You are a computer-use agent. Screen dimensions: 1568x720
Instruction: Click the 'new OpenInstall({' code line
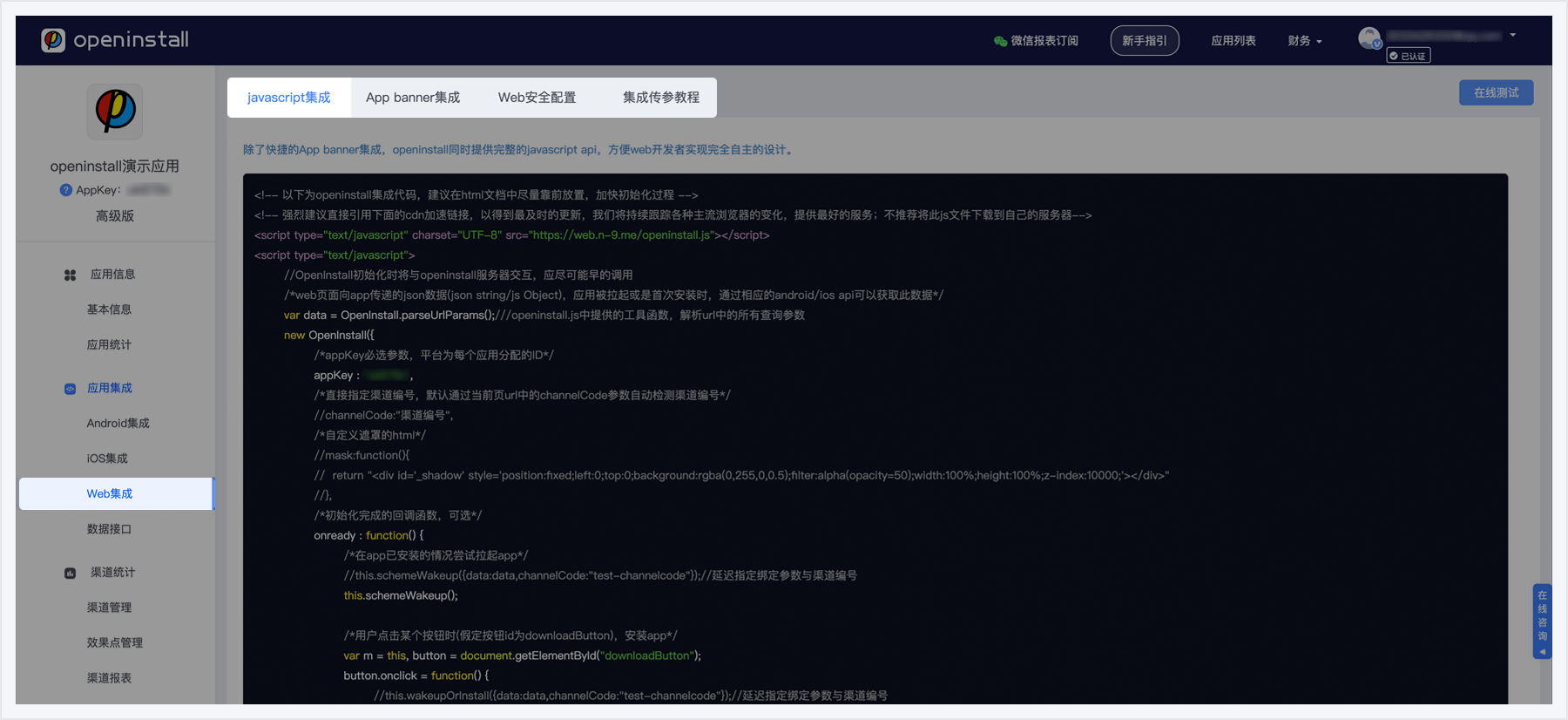click(x=329, y=336)
